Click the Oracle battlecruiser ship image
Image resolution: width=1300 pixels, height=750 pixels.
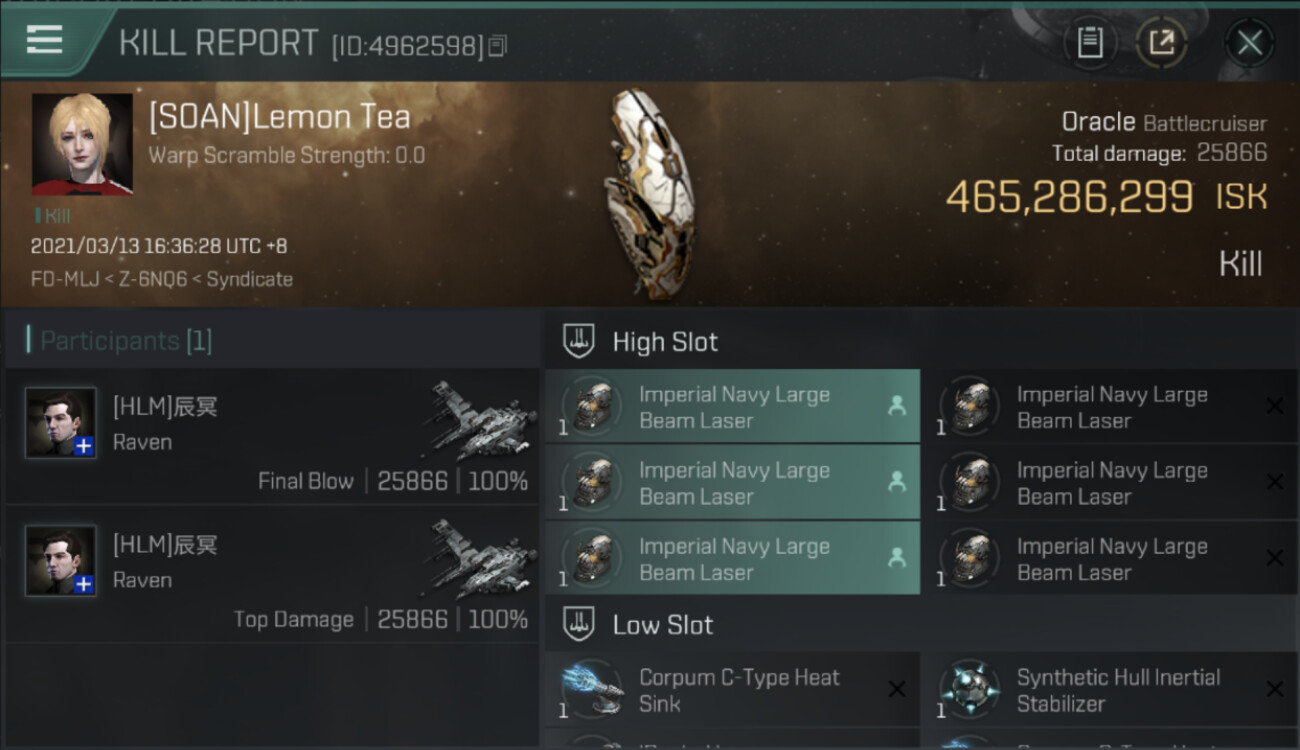click(650, 193)
